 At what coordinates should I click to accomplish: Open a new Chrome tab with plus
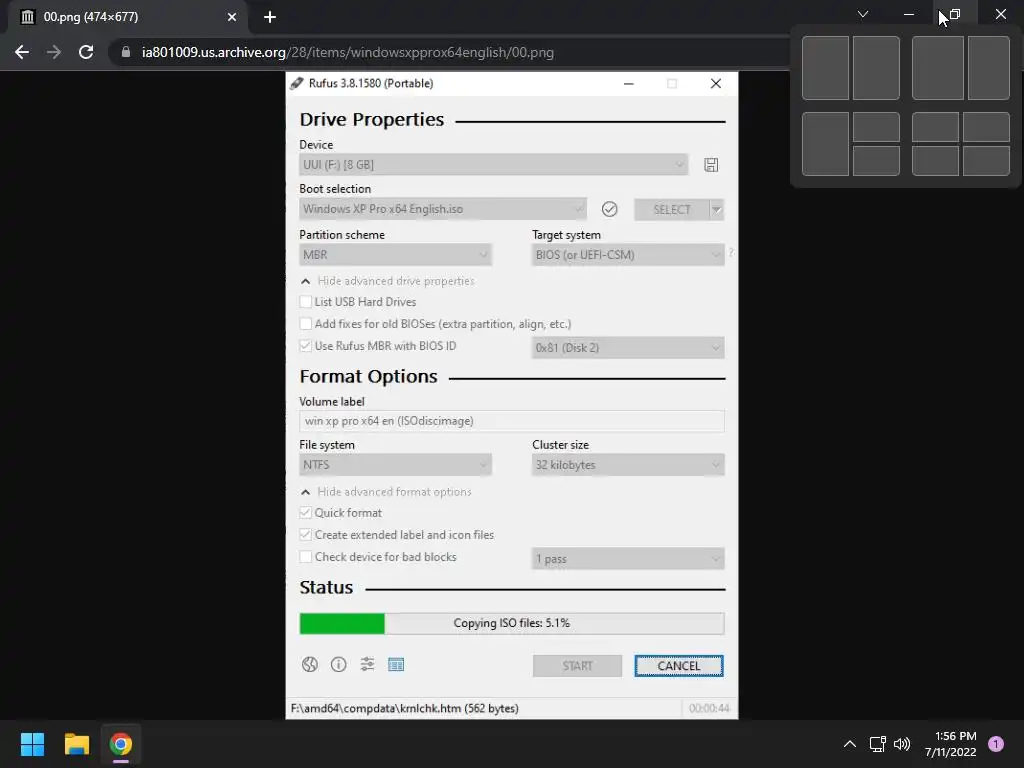pyautogui.click(x=270, y=17)
